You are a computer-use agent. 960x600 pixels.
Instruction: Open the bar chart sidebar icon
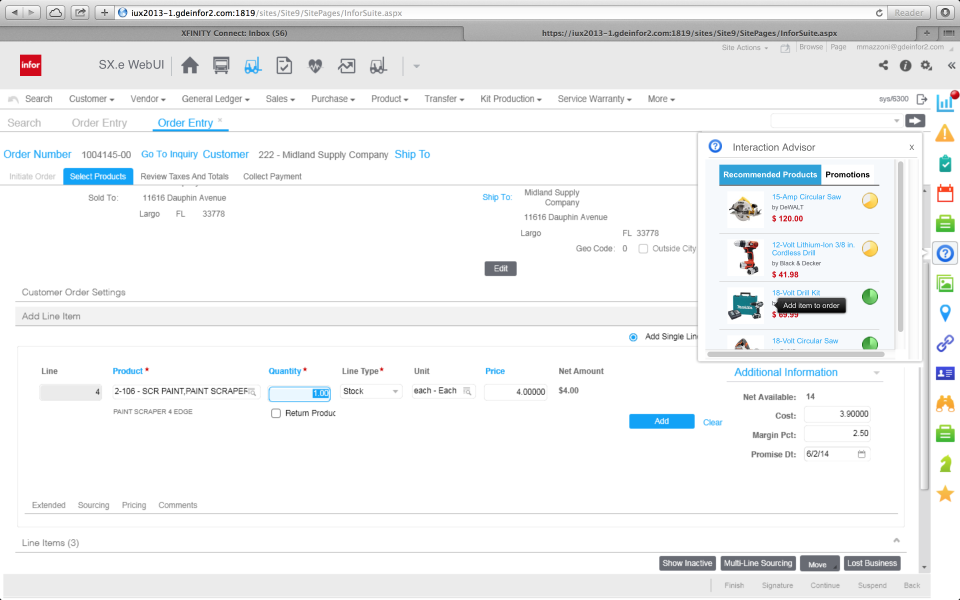click(x=945, y=102)
